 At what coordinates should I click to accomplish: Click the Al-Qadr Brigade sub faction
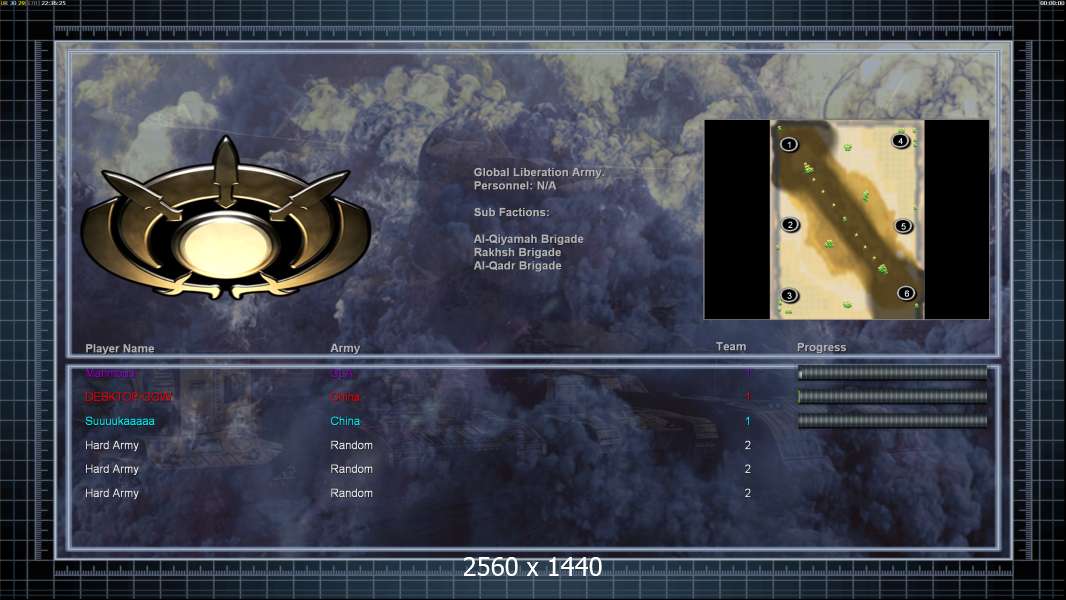517,266
